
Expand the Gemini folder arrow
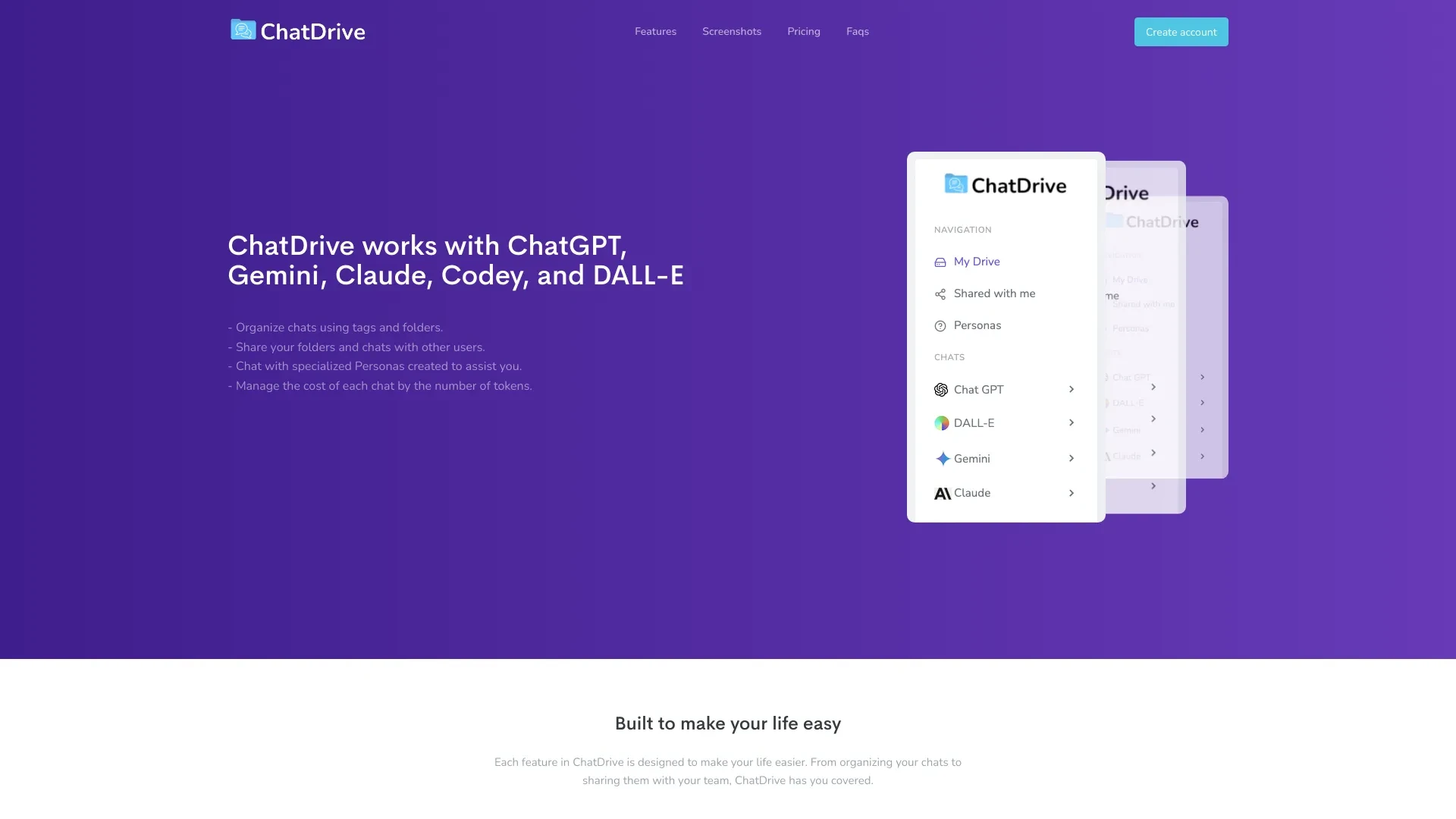1071,457
